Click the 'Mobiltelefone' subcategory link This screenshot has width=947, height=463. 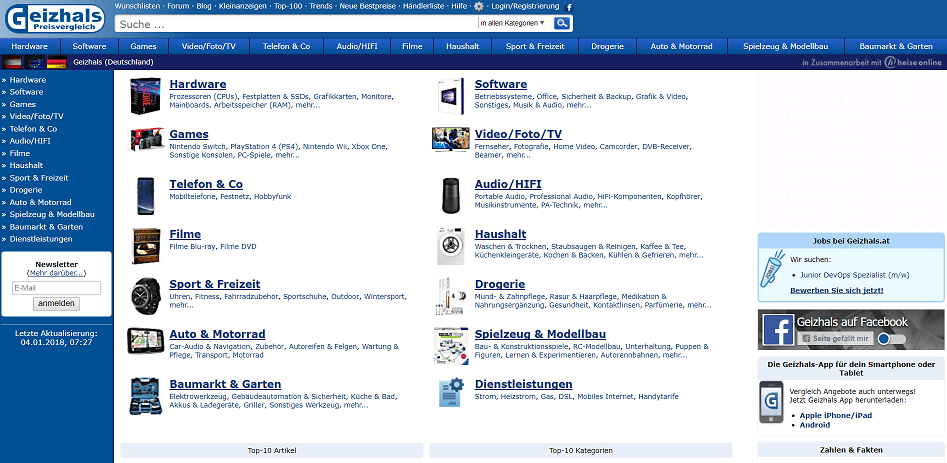pos(194,197)
